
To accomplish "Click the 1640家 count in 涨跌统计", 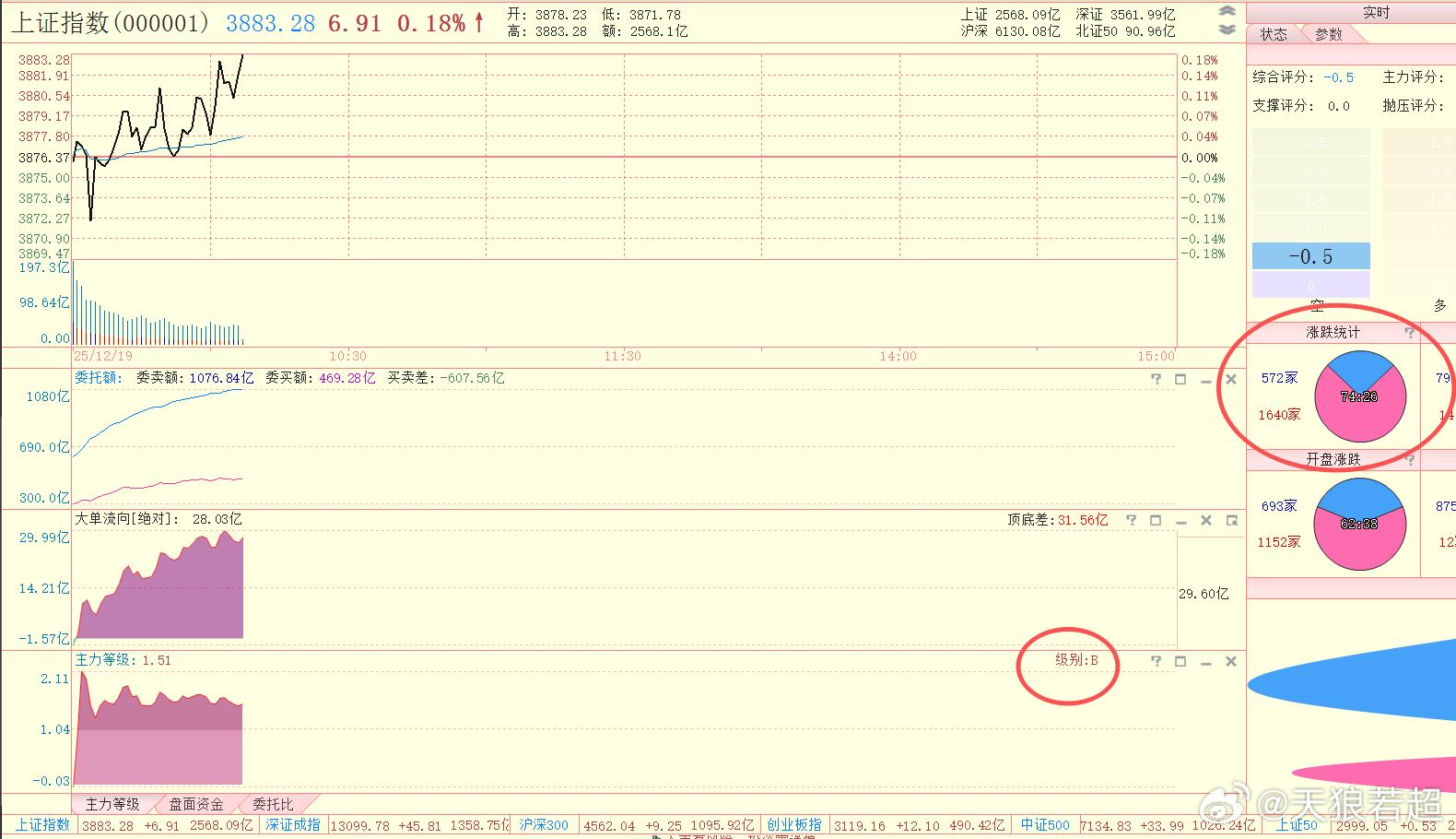I will [1279, 415].
